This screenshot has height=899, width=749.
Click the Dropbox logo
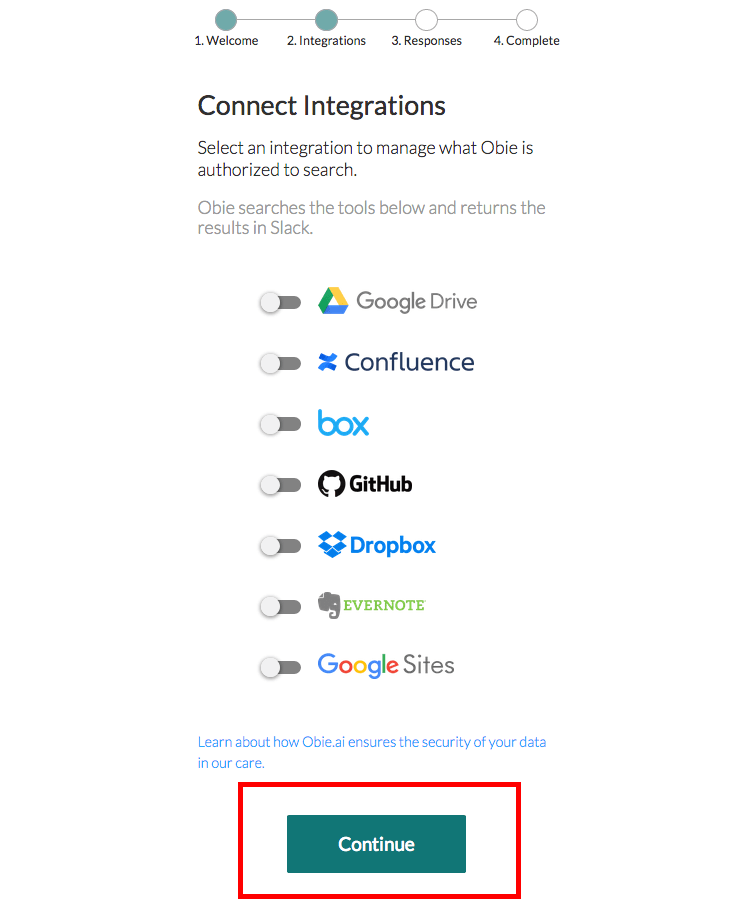(377, 545)
